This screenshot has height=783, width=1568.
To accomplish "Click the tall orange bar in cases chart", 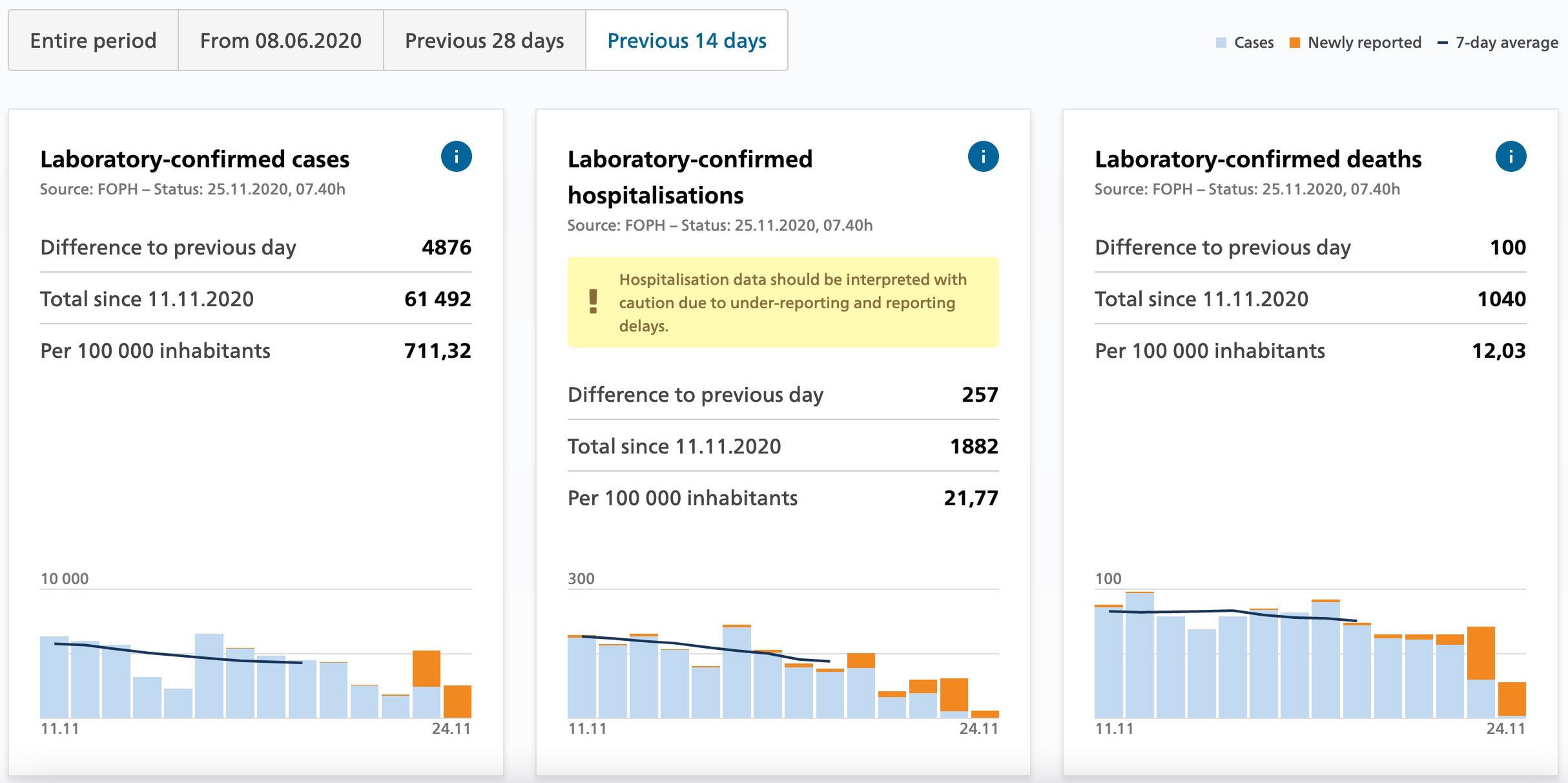I will pos(426,669).
